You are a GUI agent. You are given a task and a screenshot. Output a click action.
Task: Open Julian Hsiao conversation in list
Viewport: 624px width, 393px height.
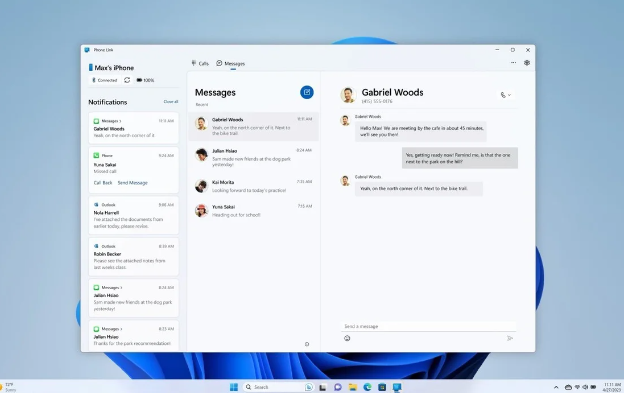click(254, 157)
